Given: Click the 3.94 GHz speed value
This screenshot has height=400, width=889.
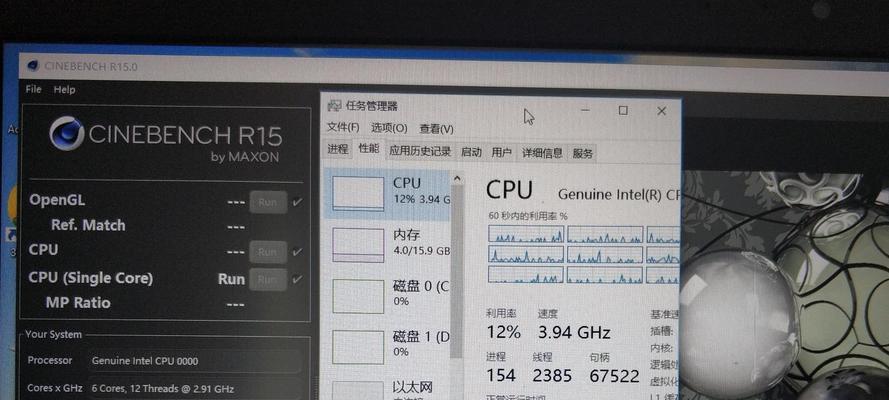Looking at the screenshot, I should (574, 333).
